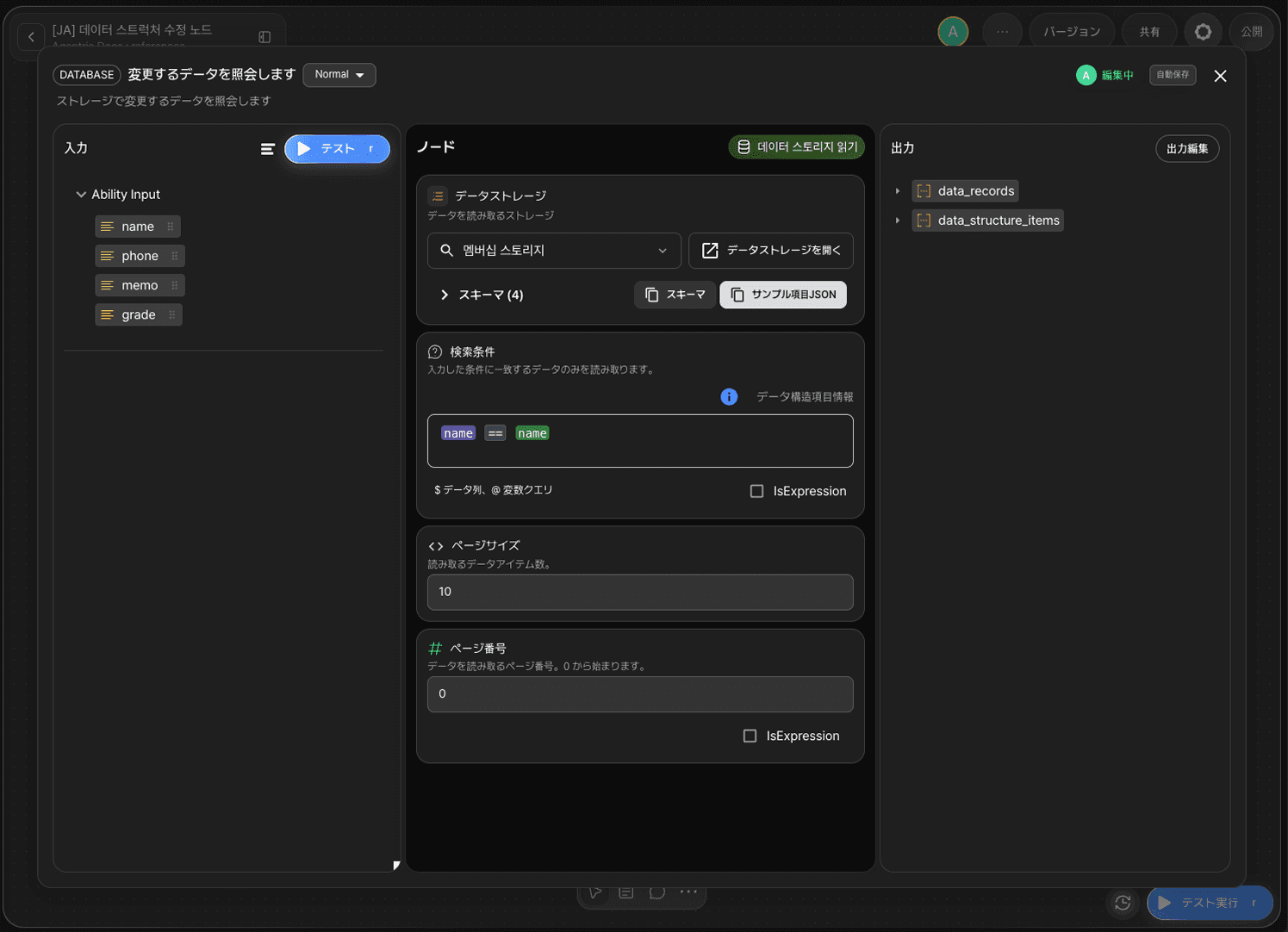The height and width of the screenshot is (932, 1288).
Task: Run the テスト button in the input panel
Action: [x=337, y=149]
